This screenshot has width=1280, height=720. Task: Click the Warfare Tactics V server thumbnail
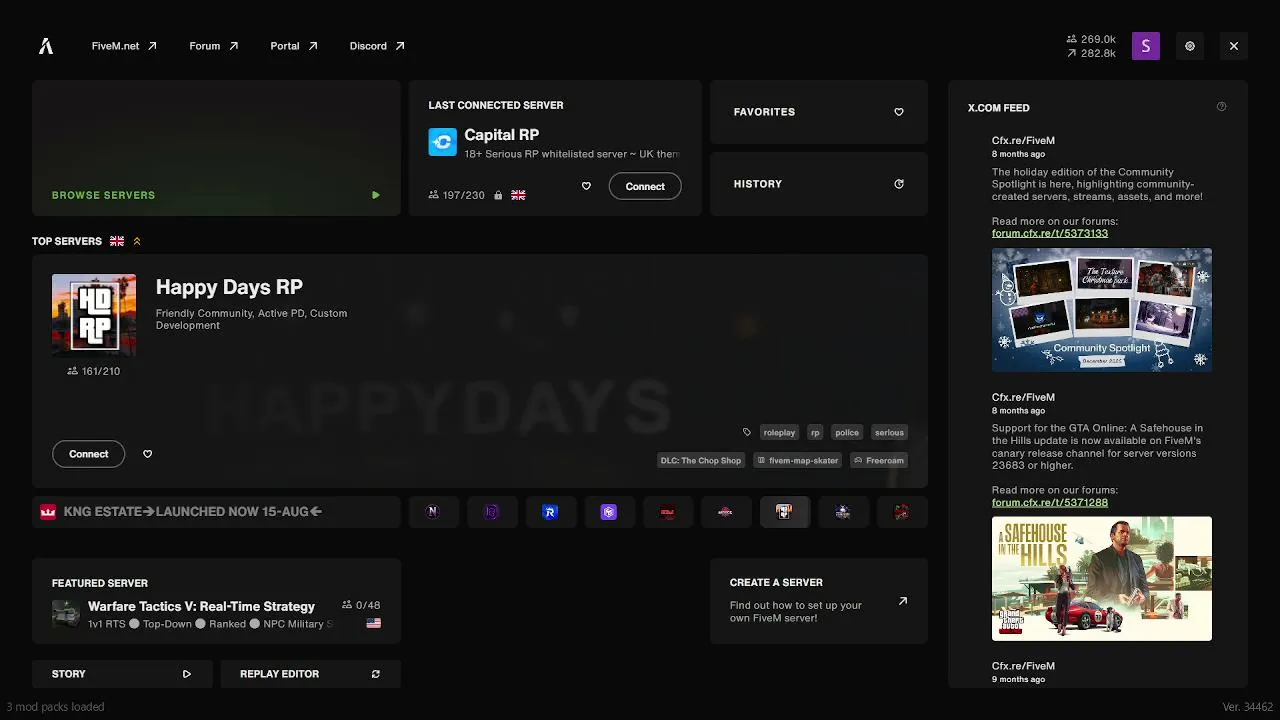click(66, 614)
